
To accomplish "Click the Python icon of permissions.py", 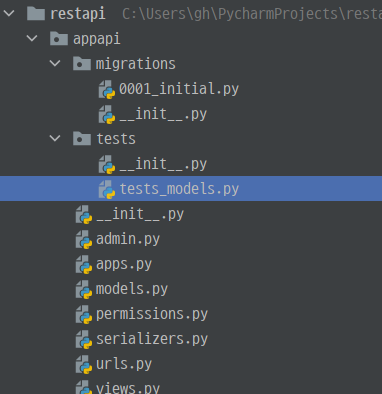I will pos(84,314).
